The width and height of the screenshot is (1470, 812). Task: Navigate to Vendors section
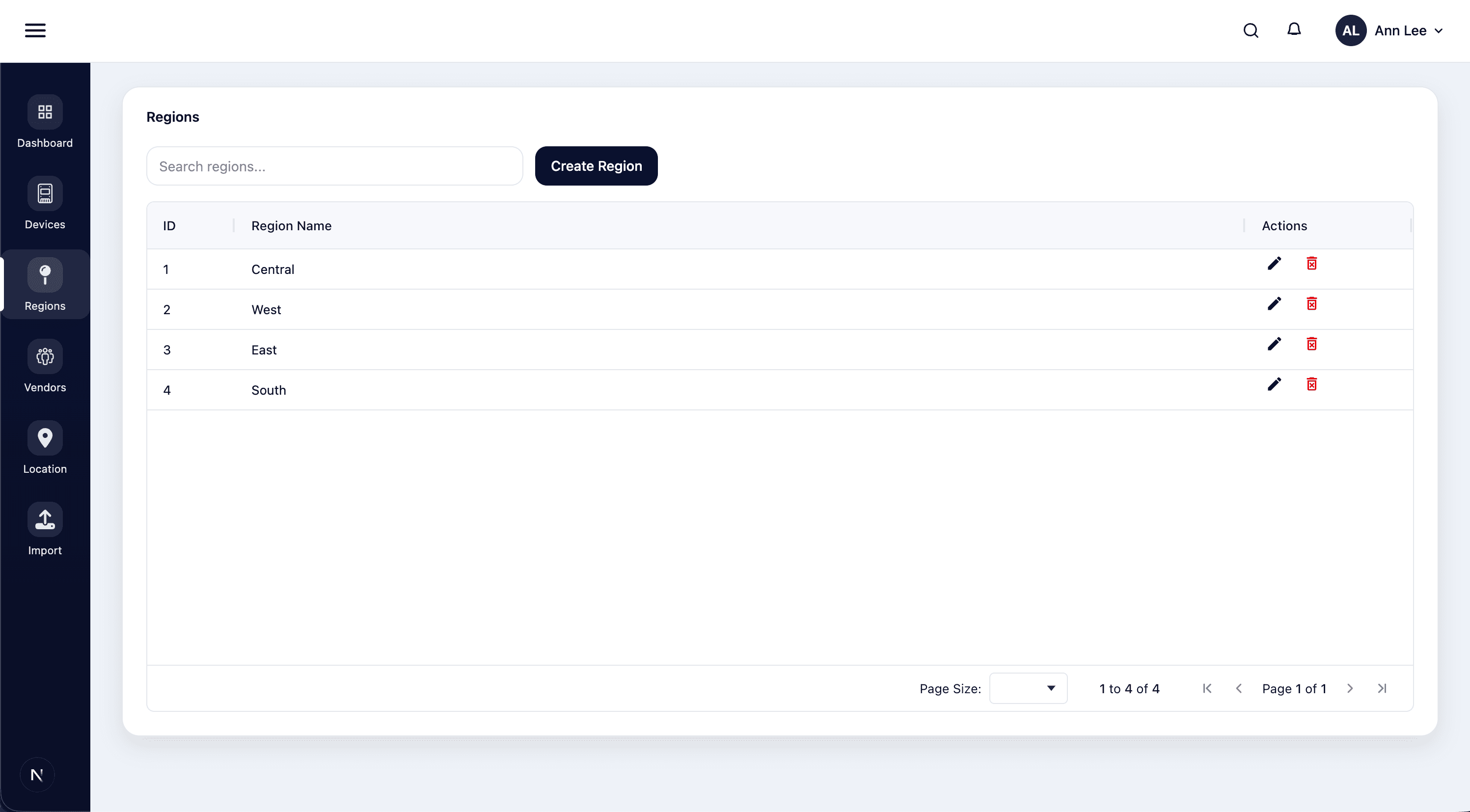[x=45, y=367]
